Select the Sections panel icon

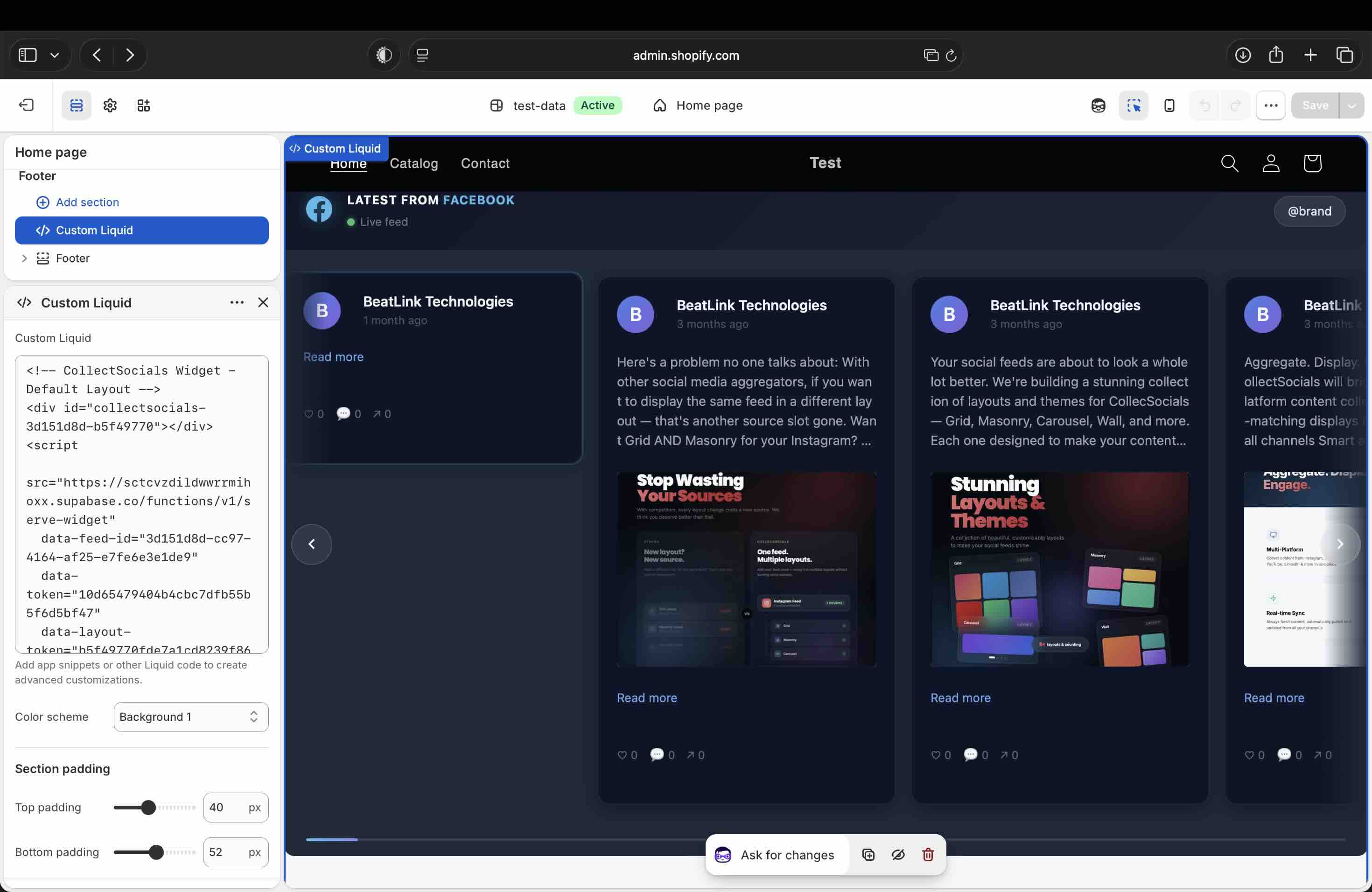(76, 105)
